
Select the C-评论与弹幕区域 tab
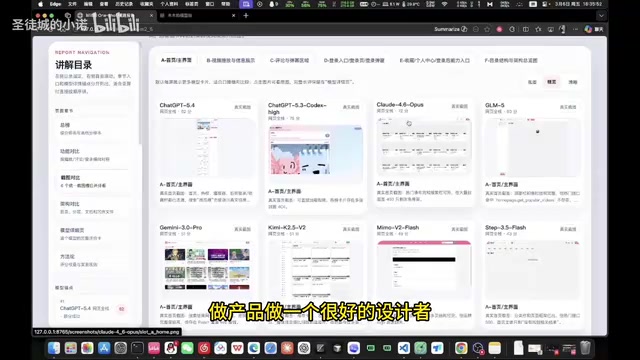(289, 60)
